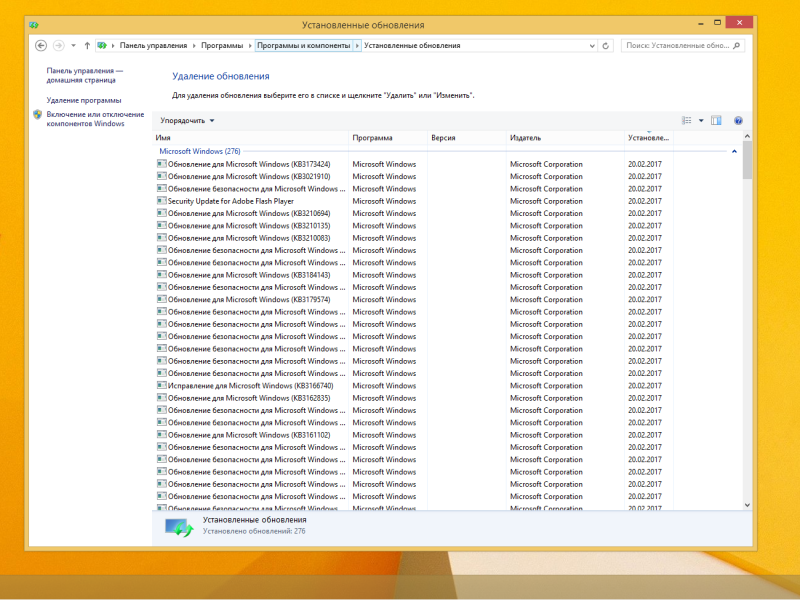This screenshot has width=800, height=600.
Task: Toggle the preview pane icon
Action: pyautogui.click(x=716, y=120)
